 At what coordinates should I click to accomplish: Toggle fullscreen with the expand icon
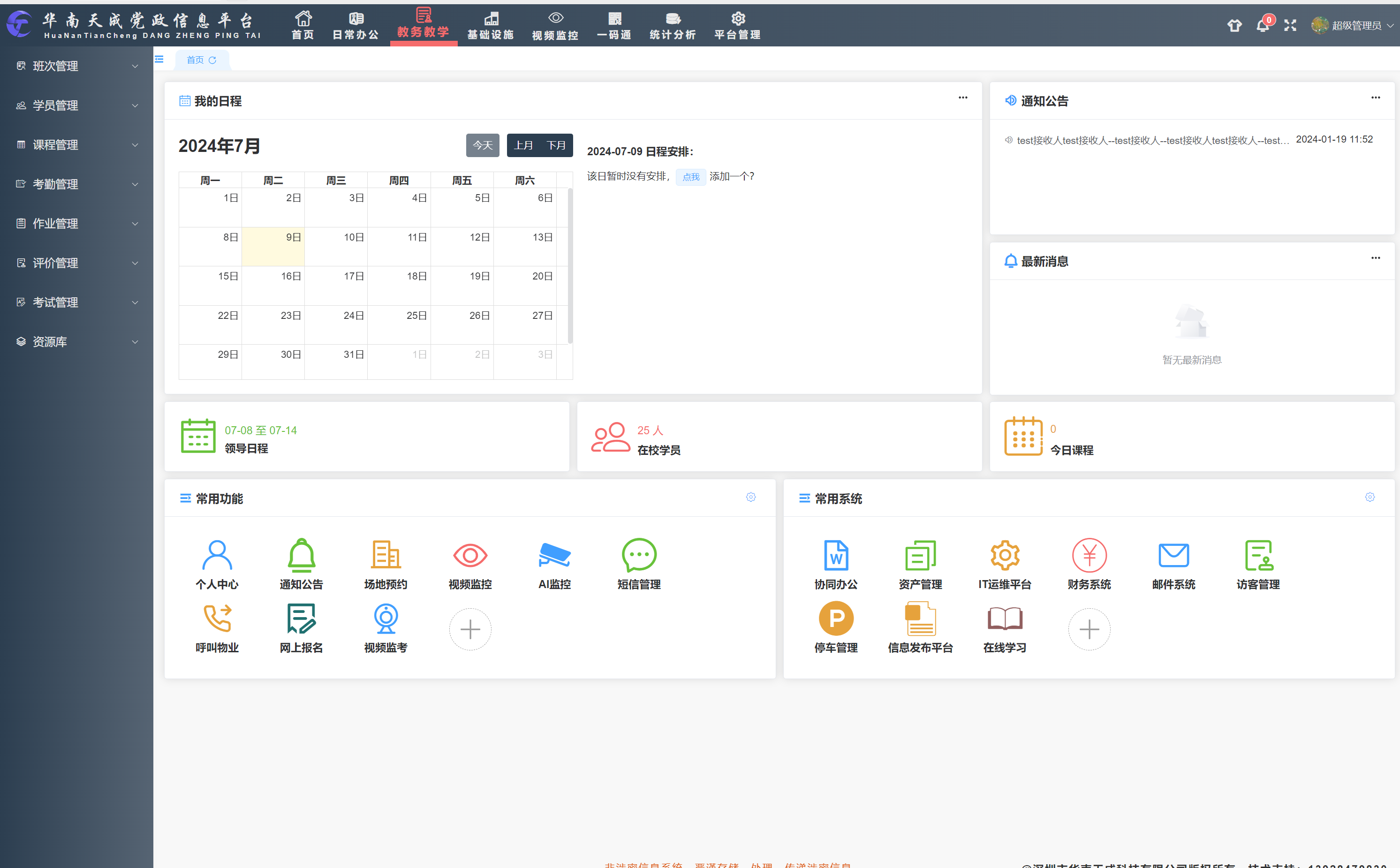(1290, 26)
